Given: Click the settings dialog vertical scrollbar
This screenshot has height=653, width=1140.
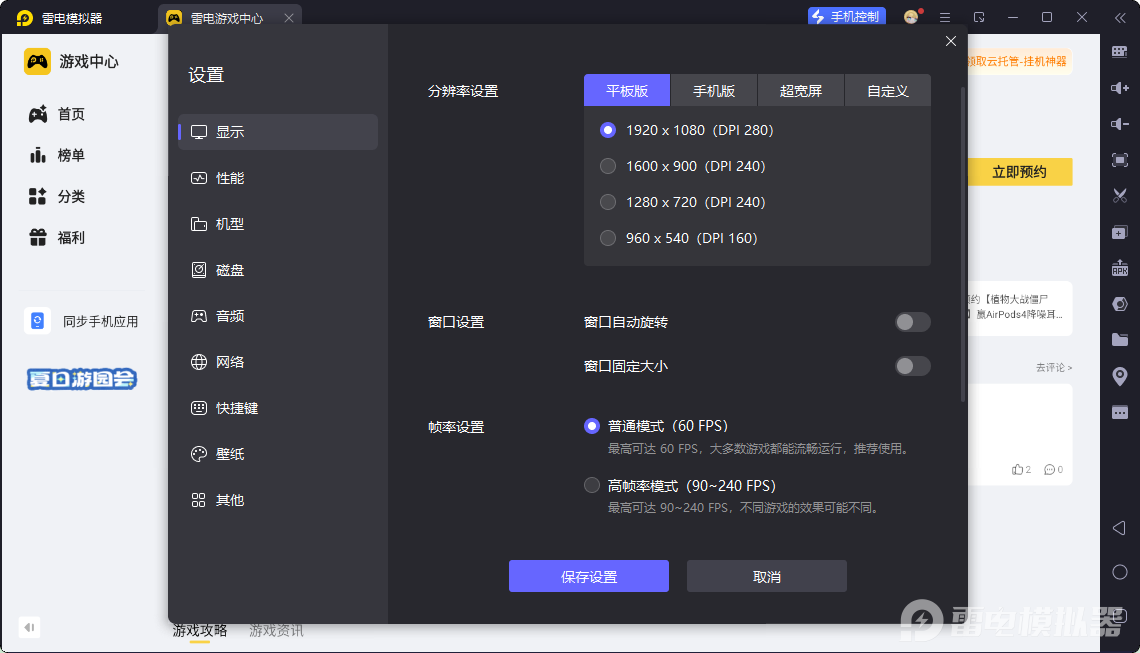Looking at the screenshot, I should coord(963,244).
